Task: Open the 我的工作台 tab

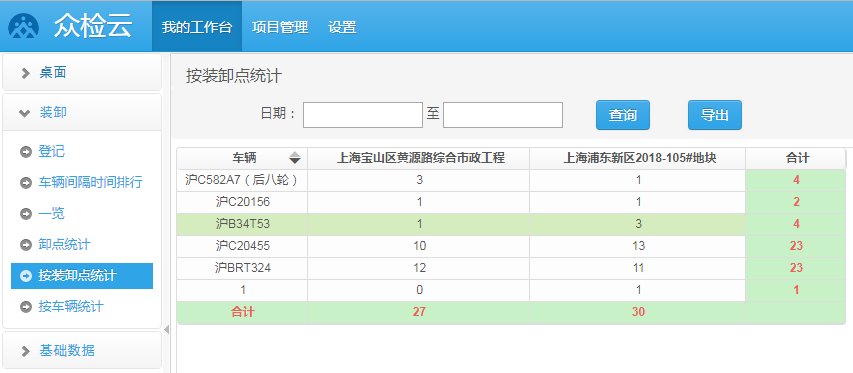Action: (197, 27)
